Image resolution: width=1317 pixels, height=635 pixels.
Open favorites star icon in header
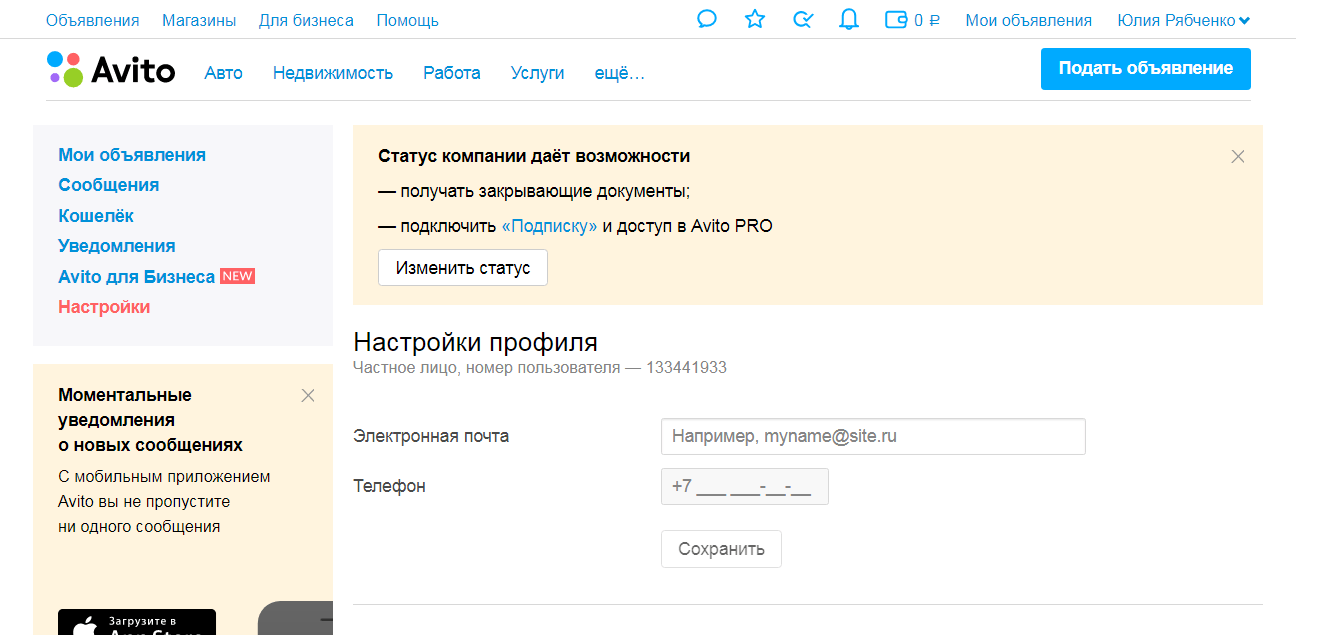(755, 19)
